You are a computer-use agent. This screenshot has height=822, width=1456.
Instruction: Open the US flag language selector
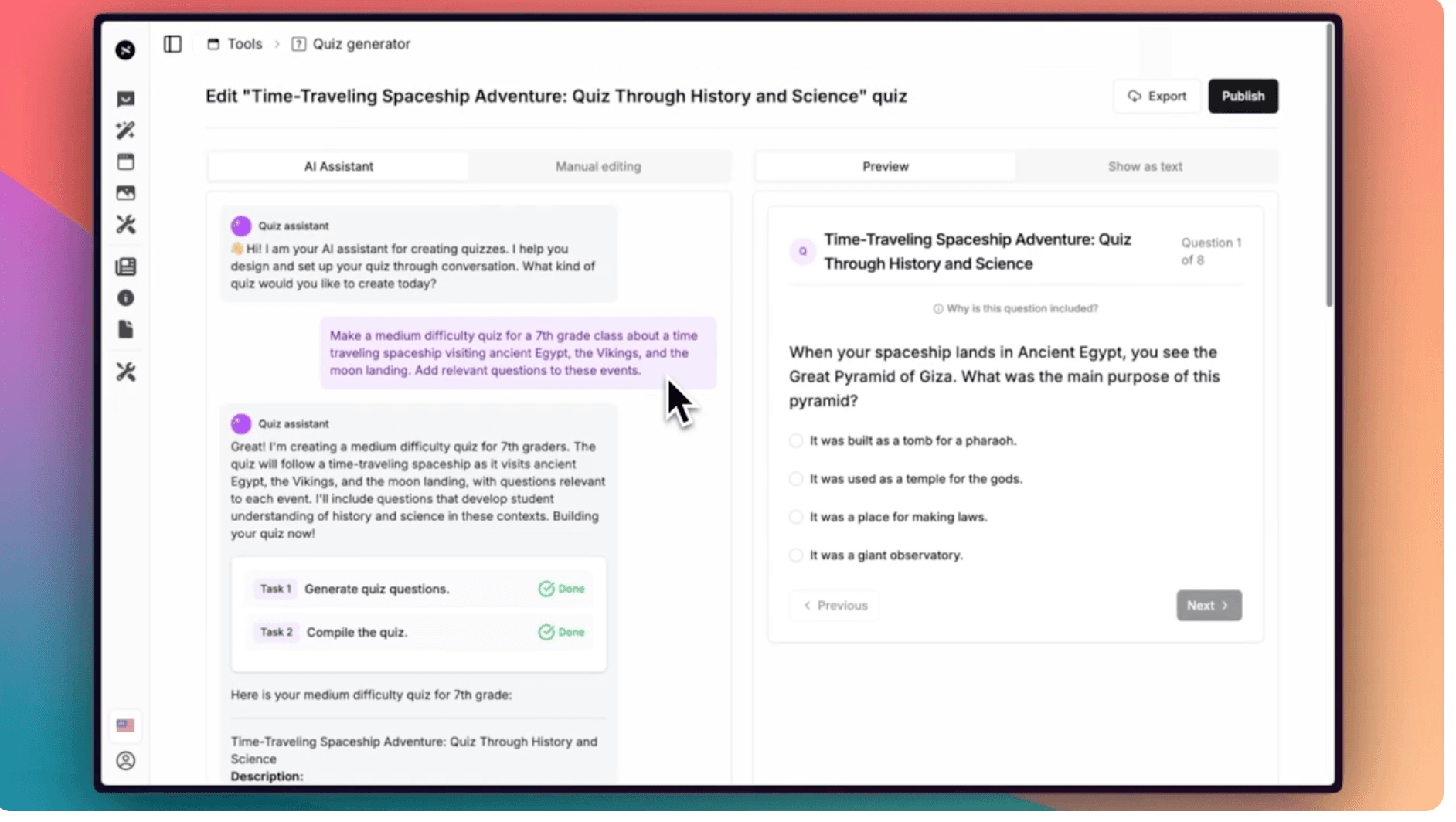124,725
